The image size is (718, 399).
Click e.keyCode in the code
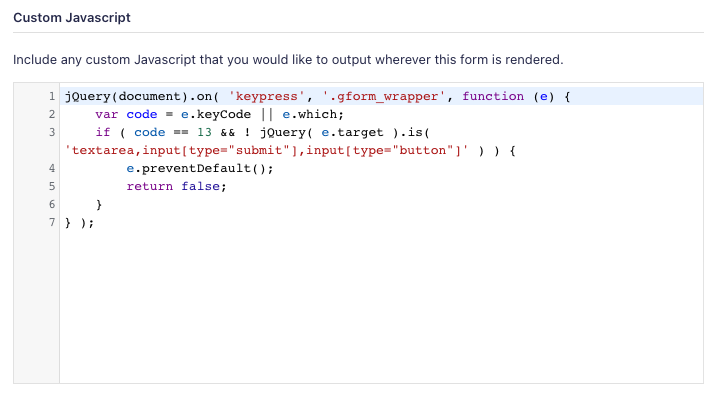(x=216, y=115)
